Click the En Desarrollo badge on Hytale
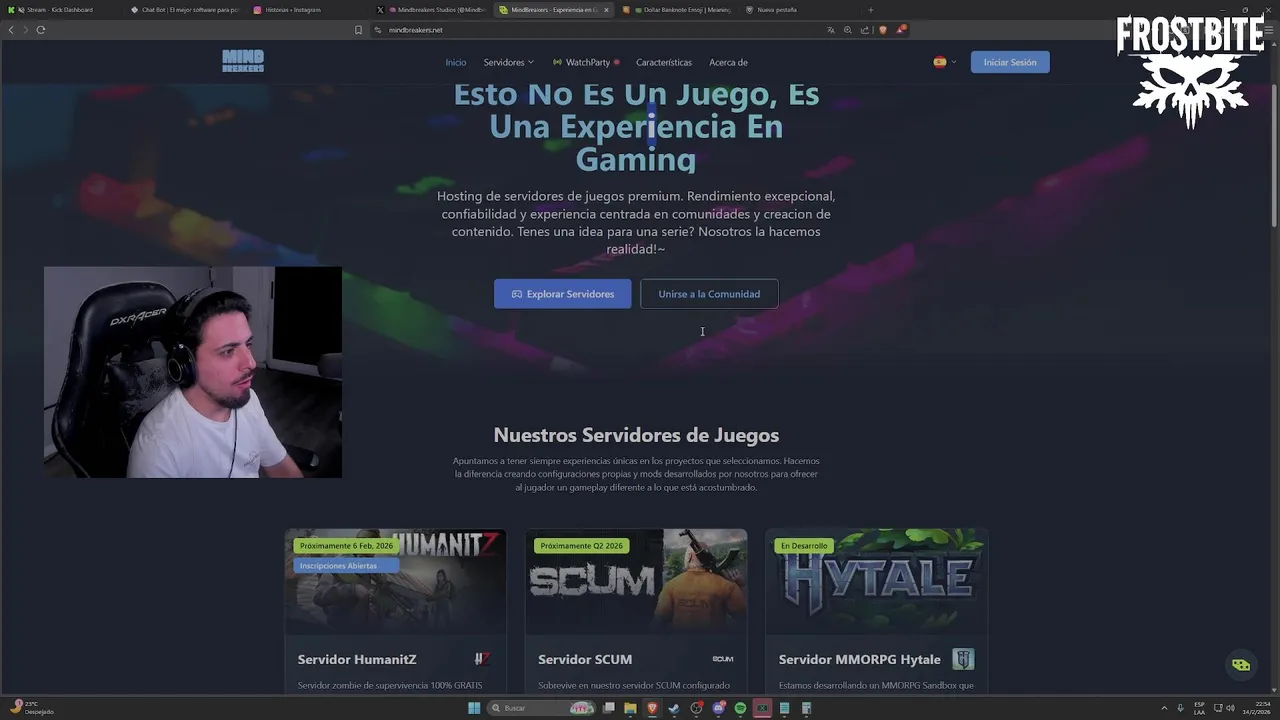Screen dimensions: 1280x720 pyautogui.click(x=804, y=546)
